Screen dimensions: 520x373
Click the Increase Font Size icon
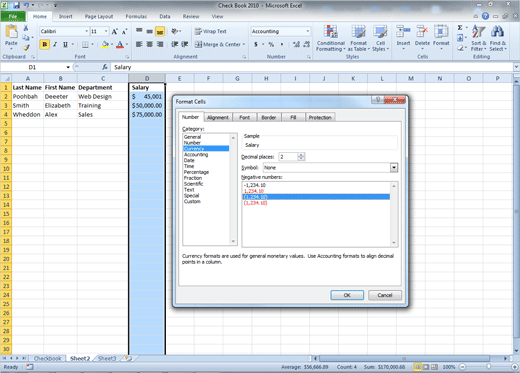click(x=115, y=32)
